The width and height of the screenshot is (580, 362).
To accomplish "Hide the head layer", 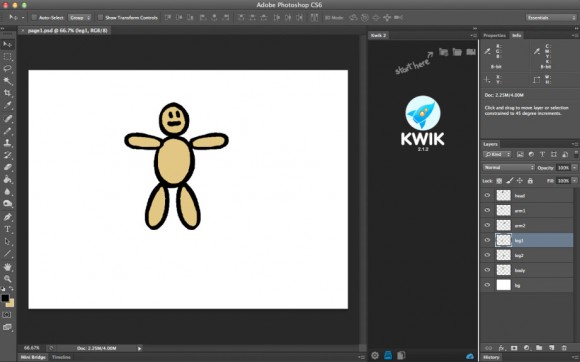I will (x=487, y=195).
